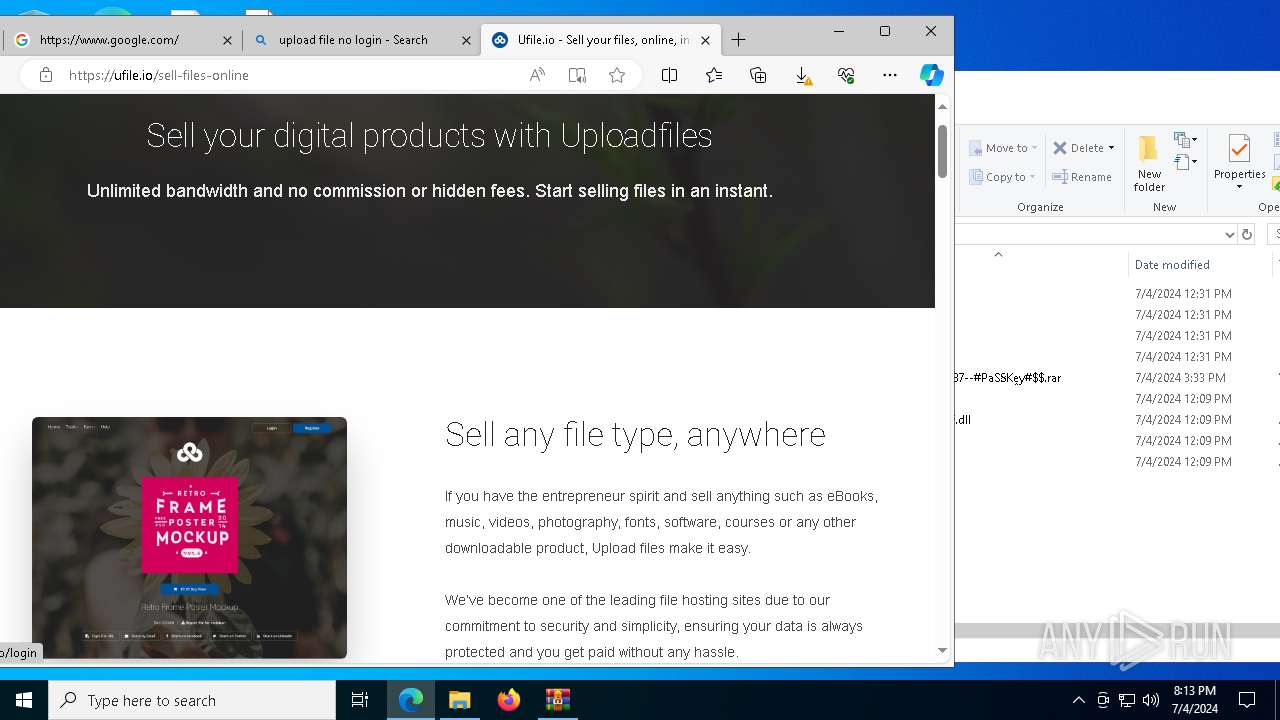The image size is (1280, 720).
Task: Open WinRAR from the taskbar
Action: pos(558,700)
